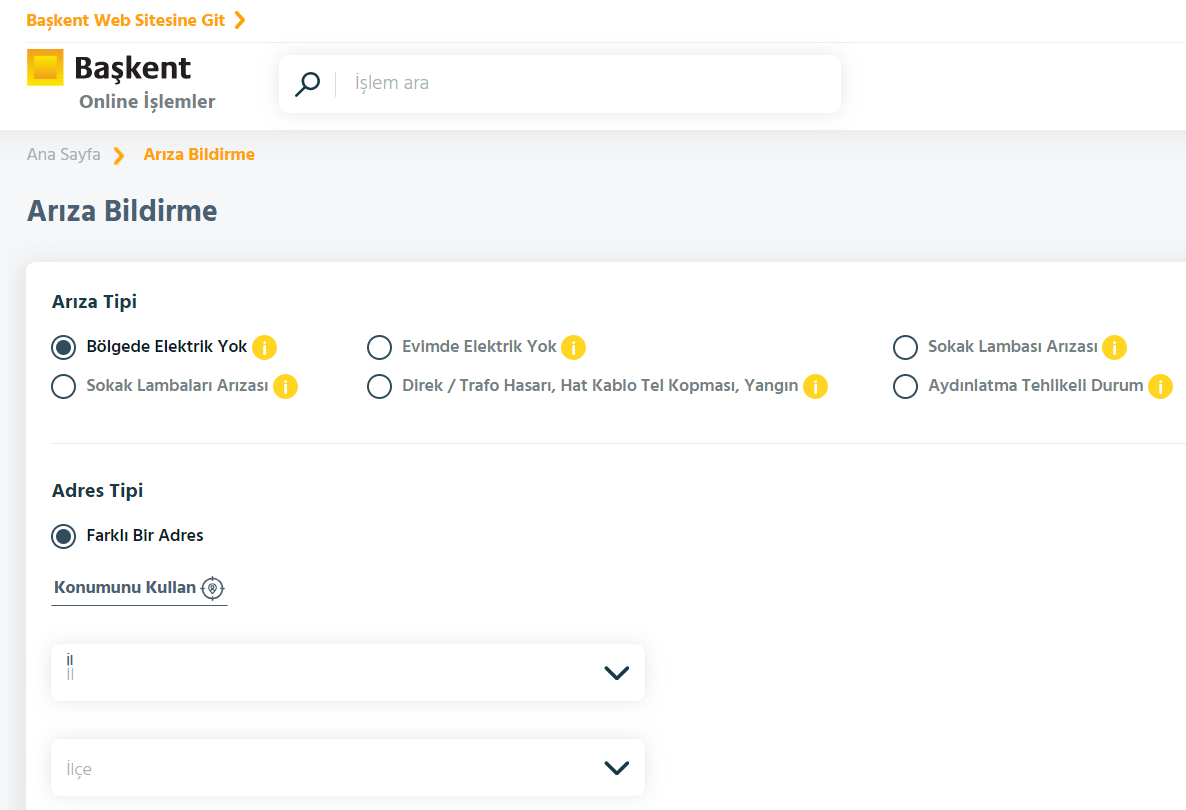This screenshot has height=810, width=1186.
Task: Open info icon for Sokak Lambaları Arızası
Action: (x=285, y=387)
